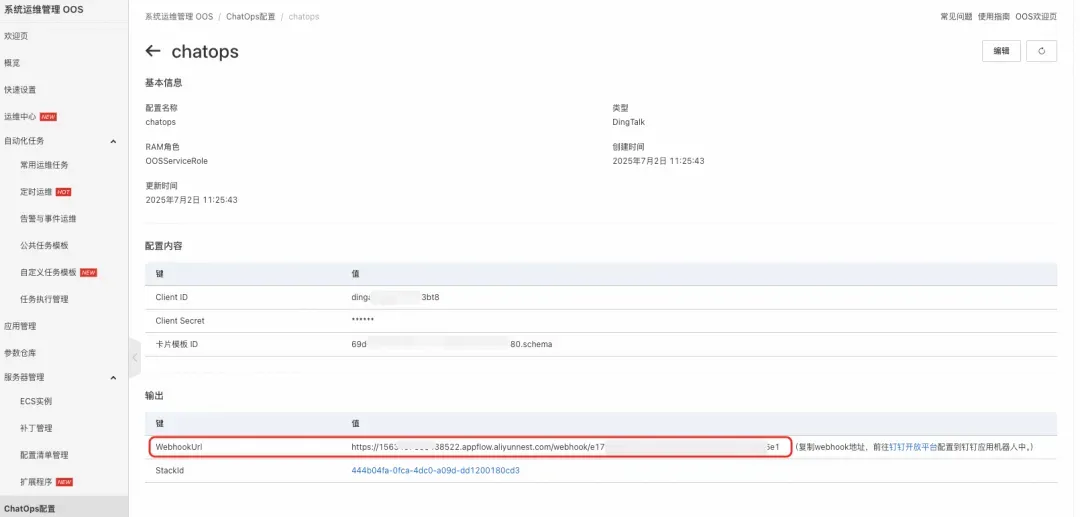Open 使用指南 in the top bar
The height and width of the screenshot is (517, 1080).
coord(994,17)
